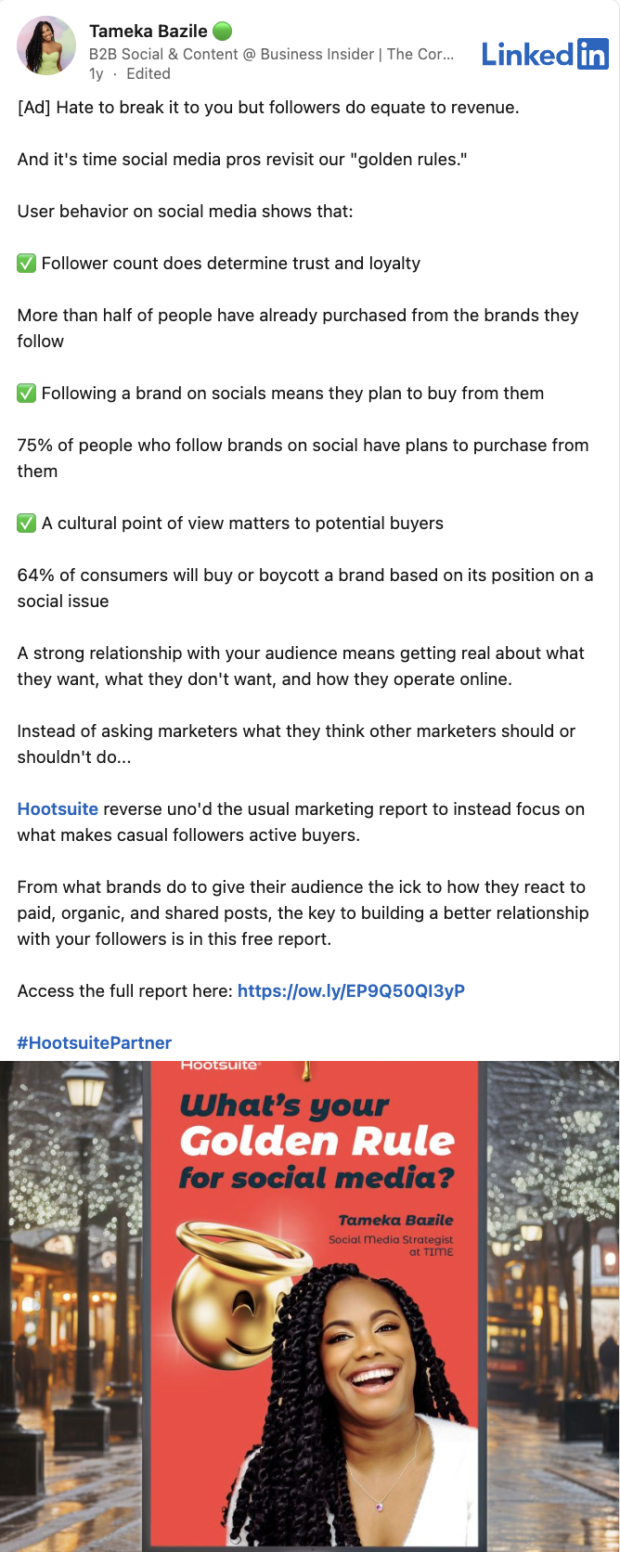Click the checkmark beside 'Follower count does determine trust'

[25, 263]
